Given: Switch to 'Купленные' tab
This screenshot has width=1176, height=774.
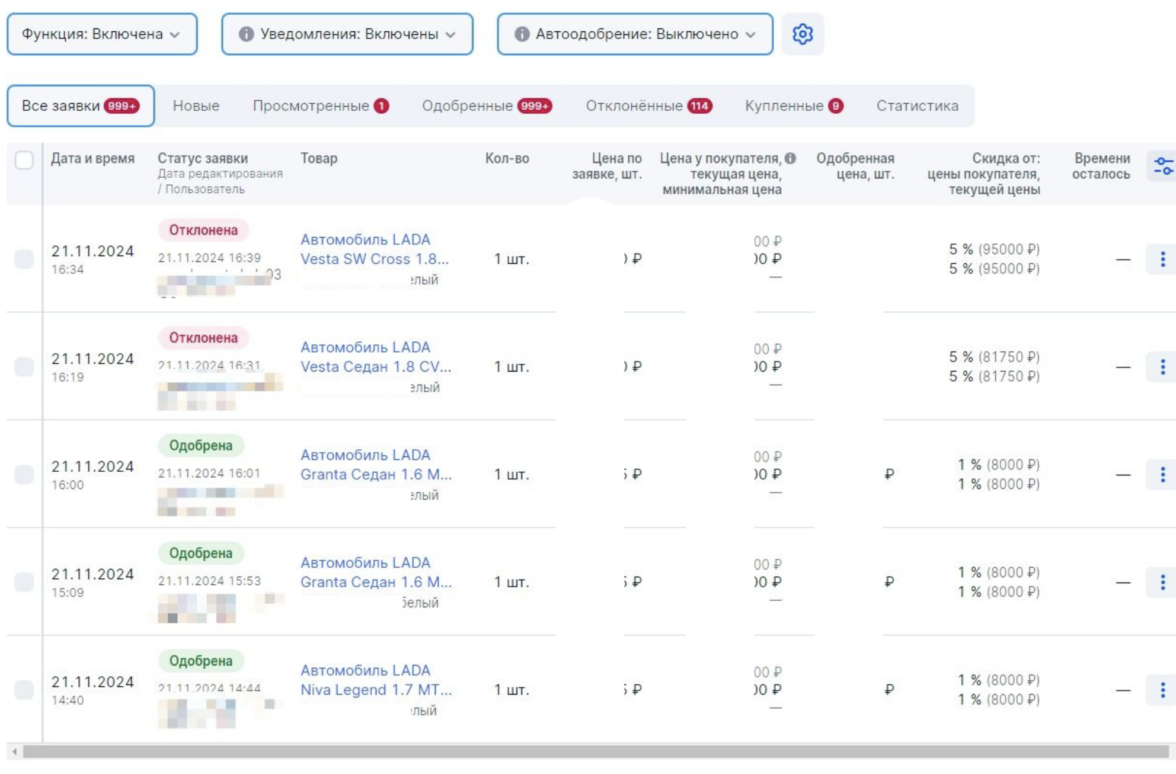Looking at the screenshot, I should click(793, 106).
